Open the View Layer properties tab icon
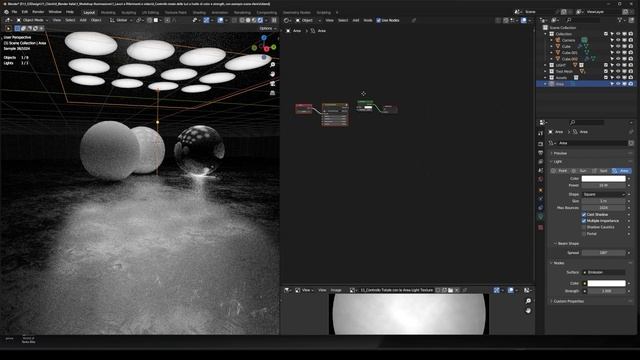 pos(541,162)
